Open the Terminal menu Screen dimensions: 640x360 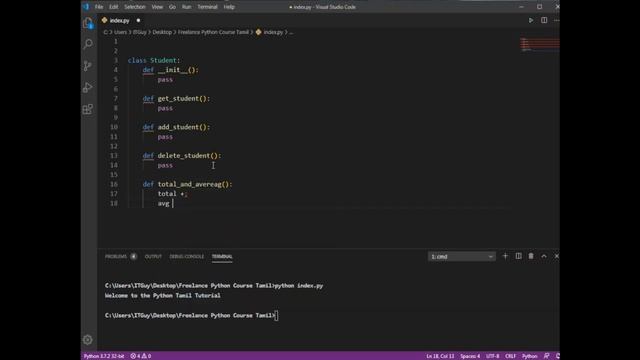coord(207,7)
